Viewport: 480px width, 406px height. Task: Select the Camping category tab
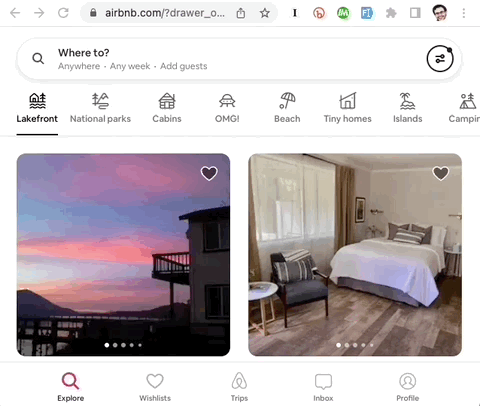tap(464, 108)
